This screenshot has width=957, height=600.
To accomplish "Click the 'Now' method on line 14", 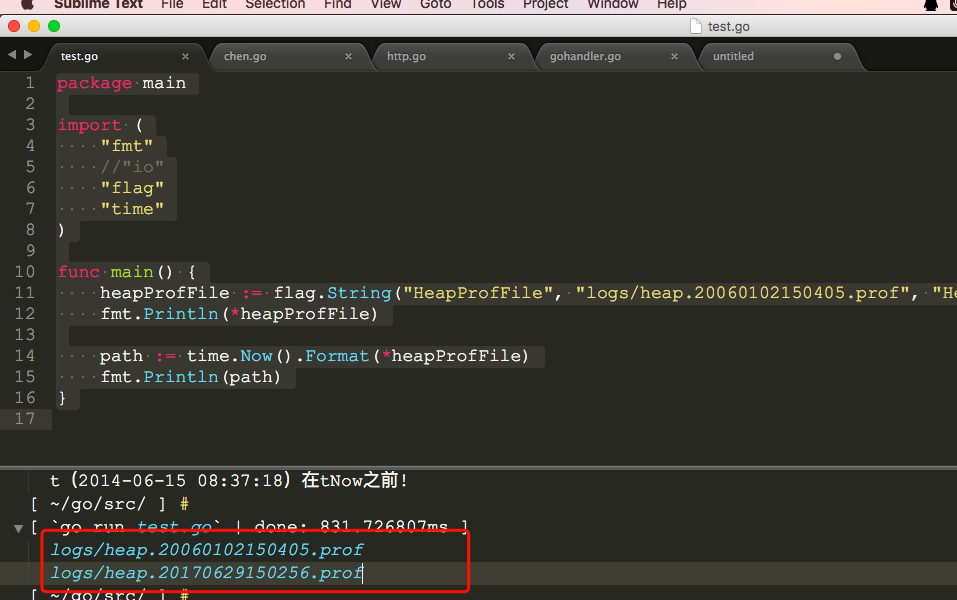I will point(256,356).
